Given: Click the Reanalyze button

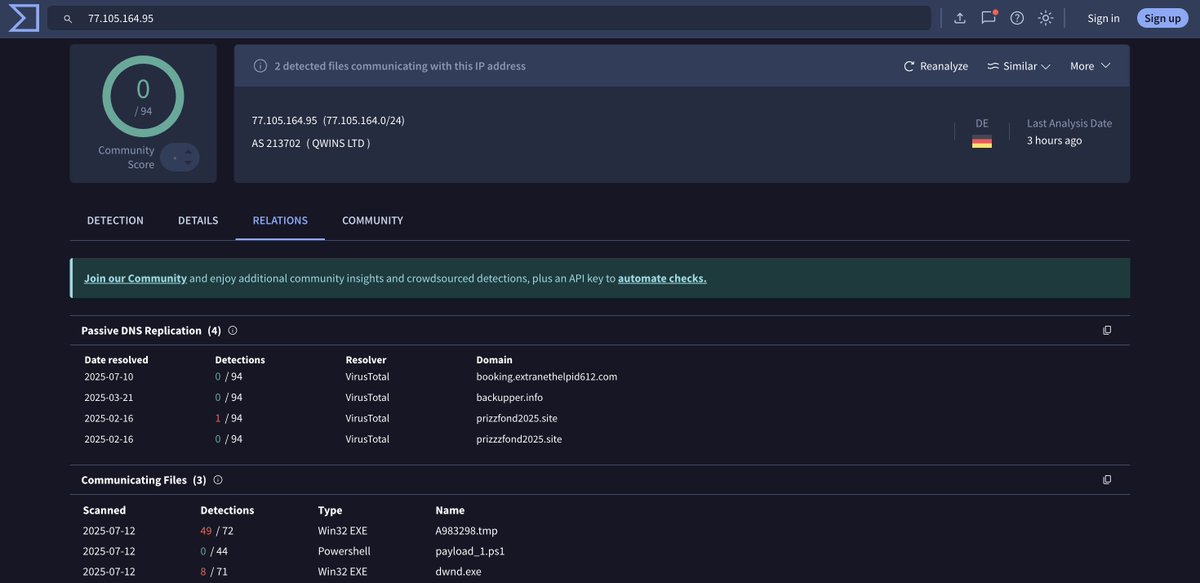Looking at the screenshot, I should (x=936, y=66).
